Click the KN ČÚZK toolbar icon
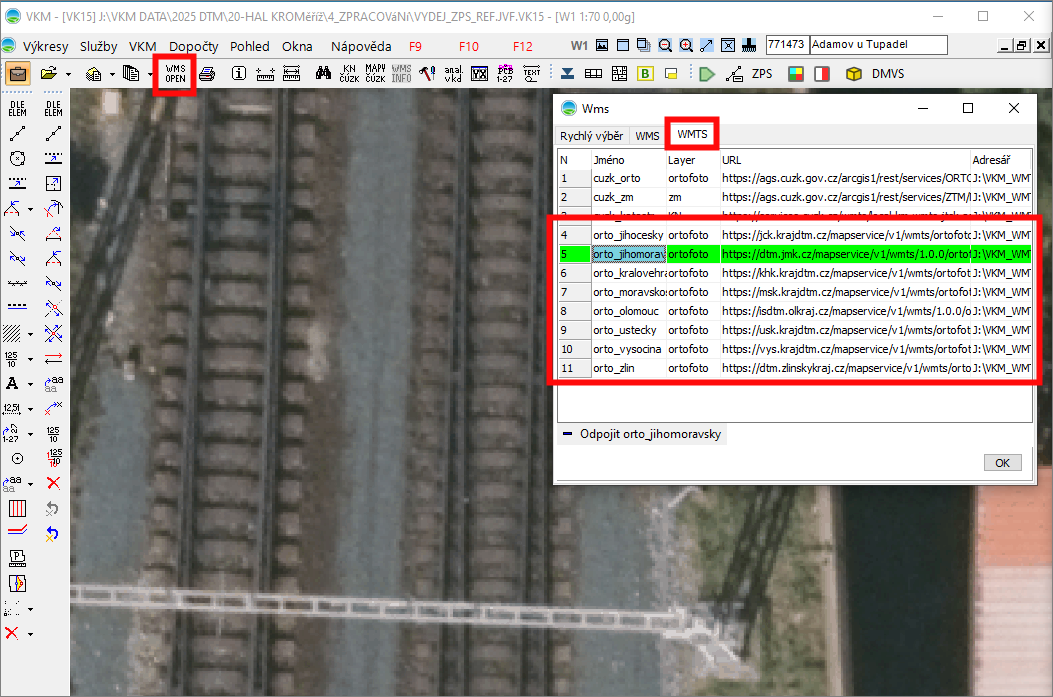The width and height of the screenshot is (1053, 697). (349, 74)
